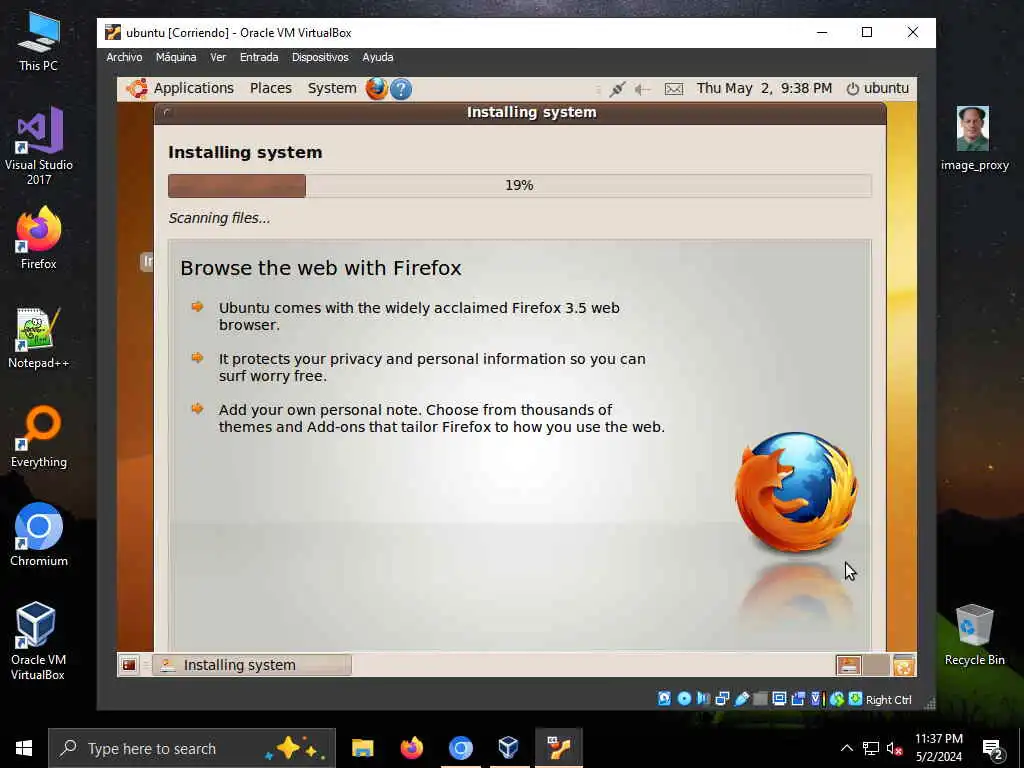Screen dimensions: 1024x768
Task: Click the muted speaker icon in system tray
Action: (x=894, y=748)
